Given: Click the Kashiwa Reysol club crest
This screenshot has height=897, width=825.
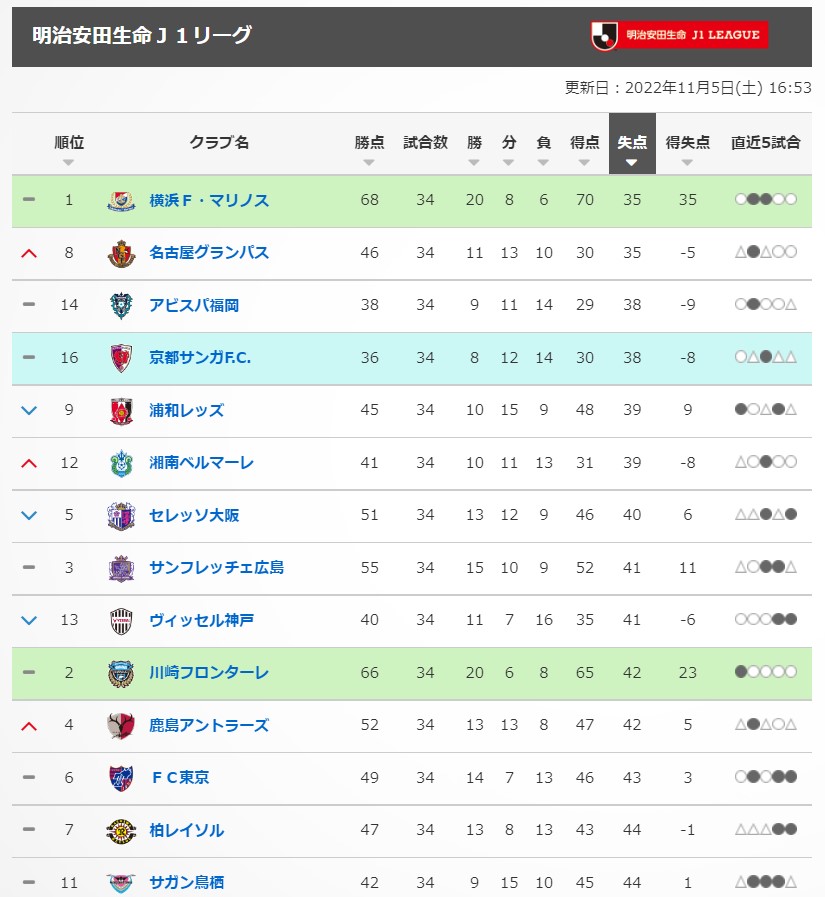Looking at the screenshot, I should click(x=121, y=831).
